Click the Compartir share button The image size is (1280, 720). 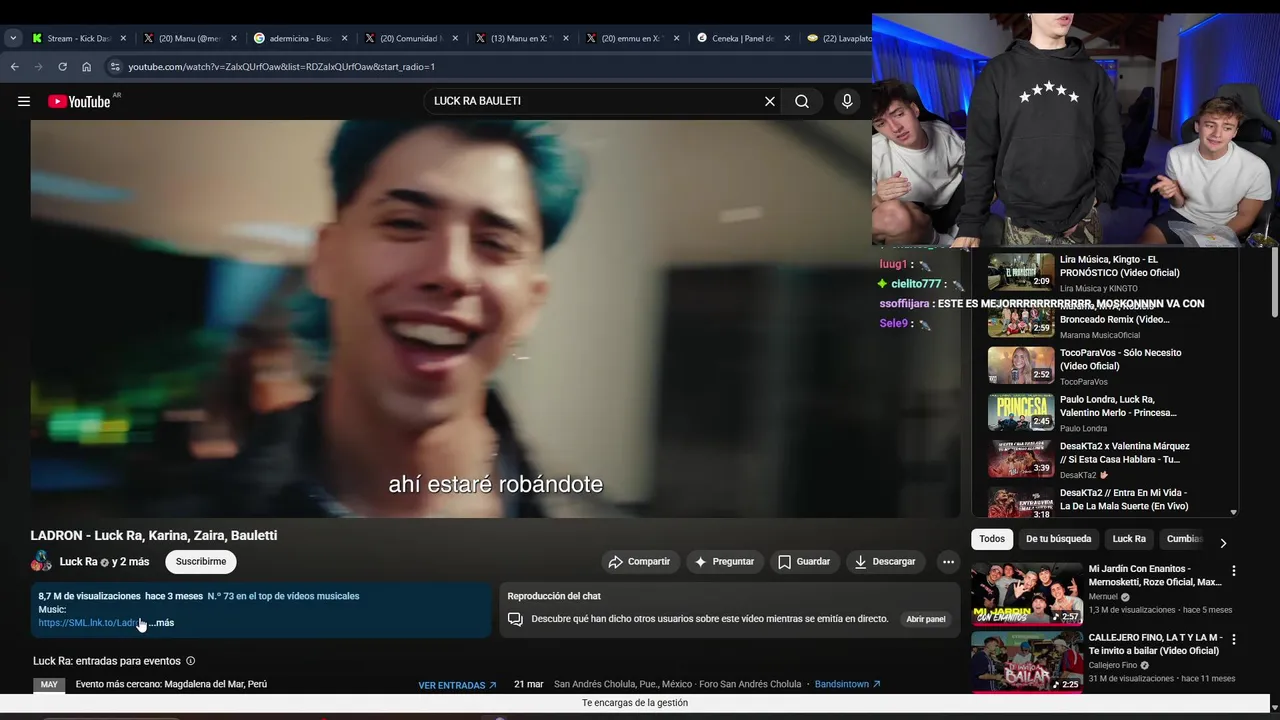coord(640,562)
